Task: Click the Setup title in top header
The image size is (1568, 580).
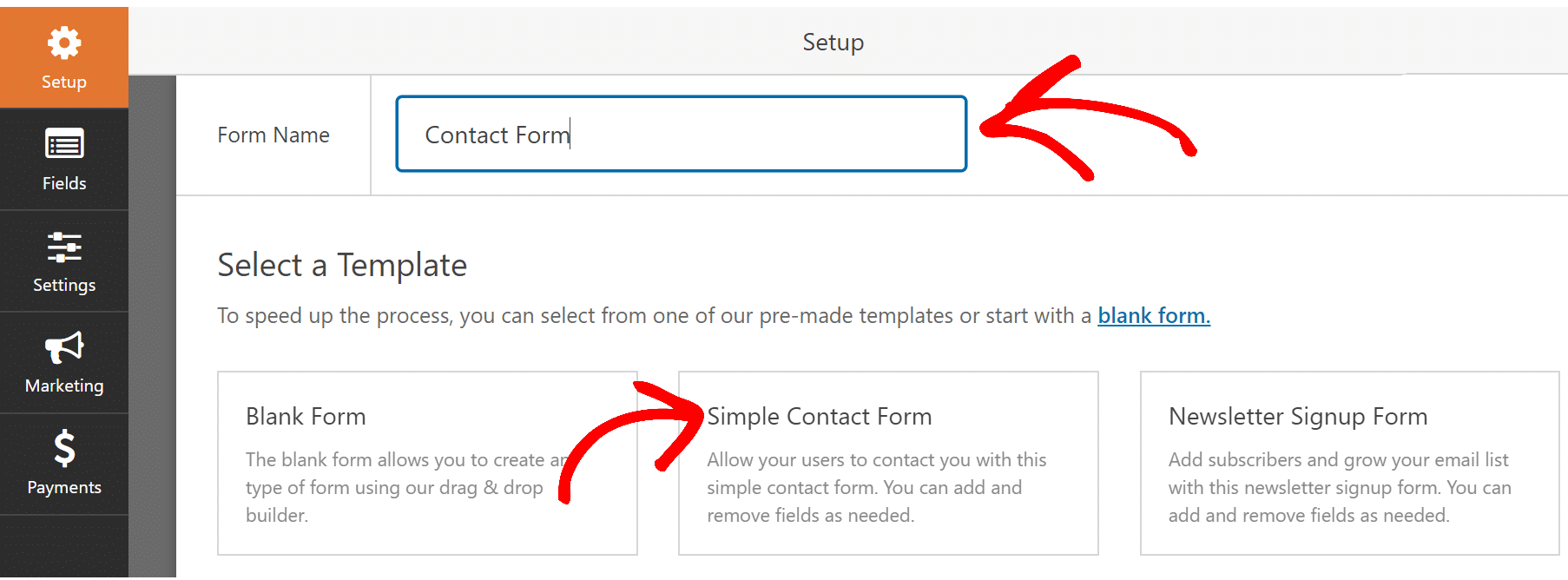Action: click(x=833, y=43)
